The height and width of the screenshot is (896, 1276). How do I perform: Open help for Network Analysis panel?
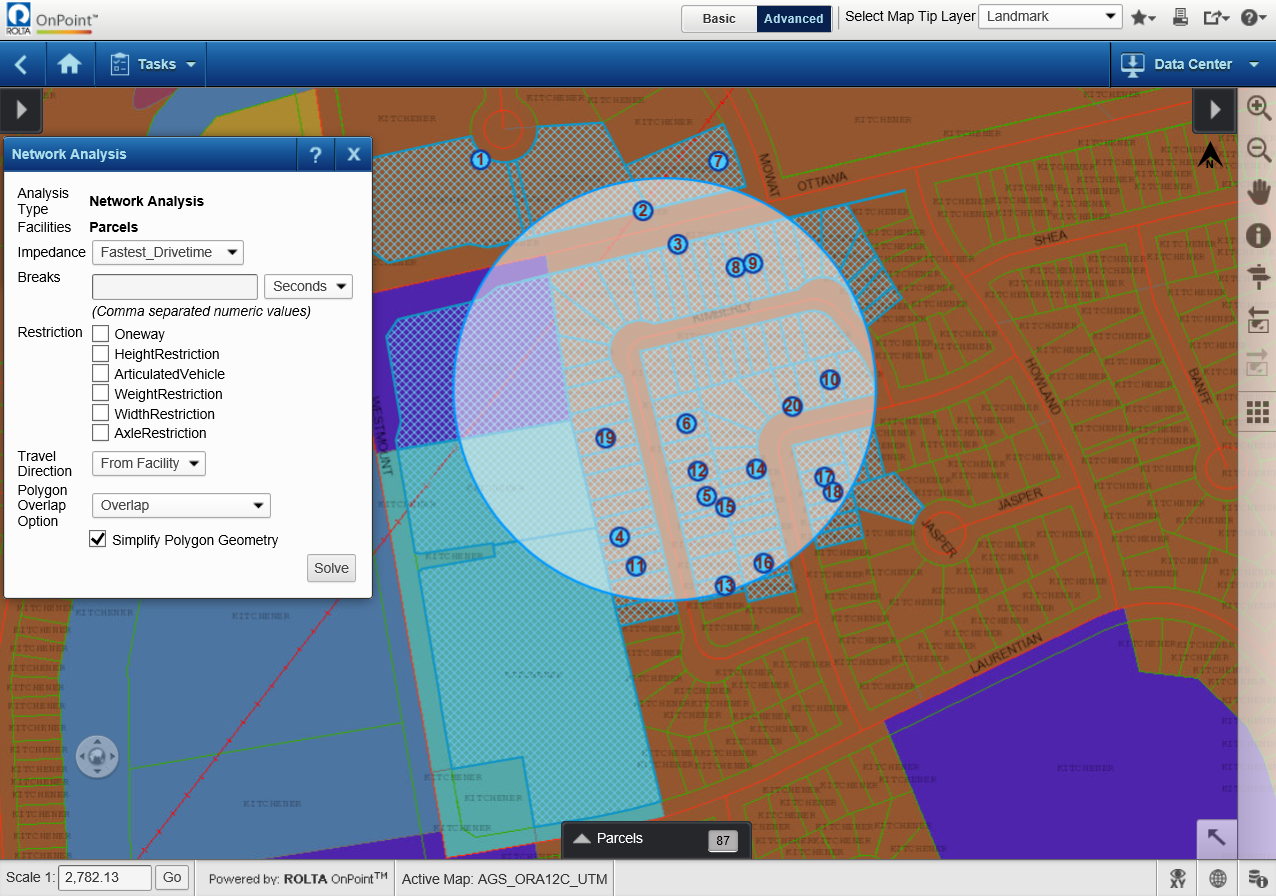point(316,155)
